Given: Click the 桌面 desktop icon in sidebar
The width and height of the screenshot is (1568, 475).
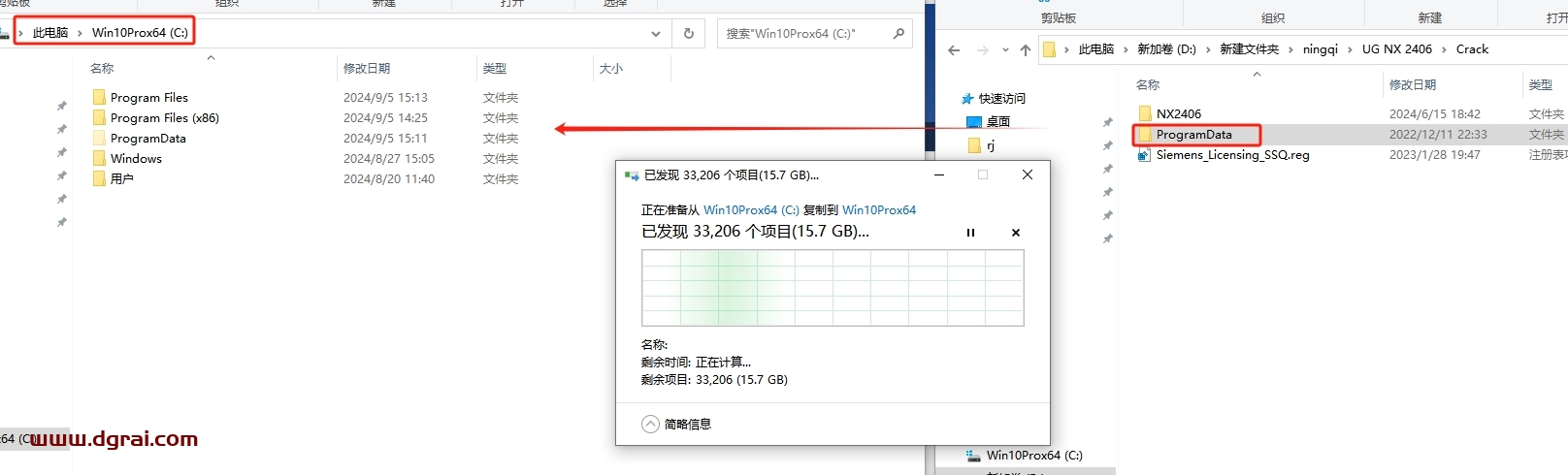Looking at the screenshot, I should click(x=974, y=121).
